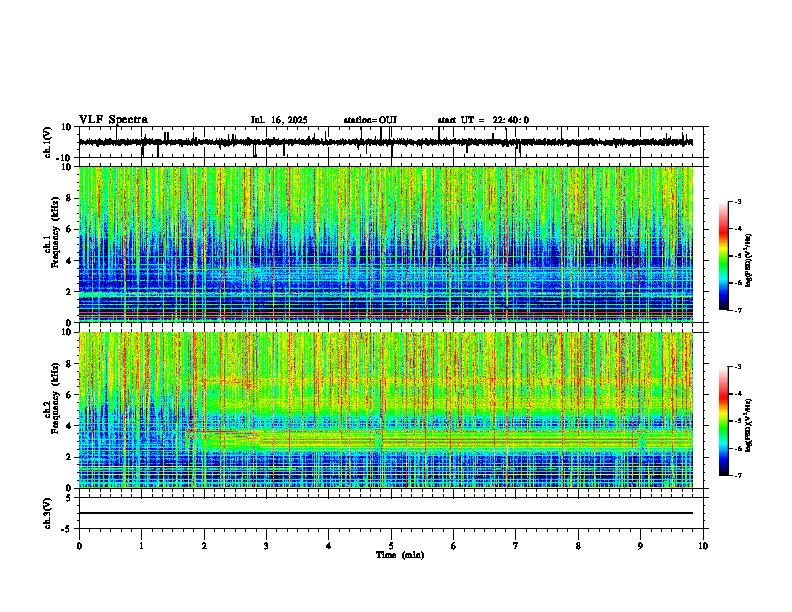792x612 pixels.
Task: Click the ch.1(V) waveform axis label
Action: tap(48, 142)
